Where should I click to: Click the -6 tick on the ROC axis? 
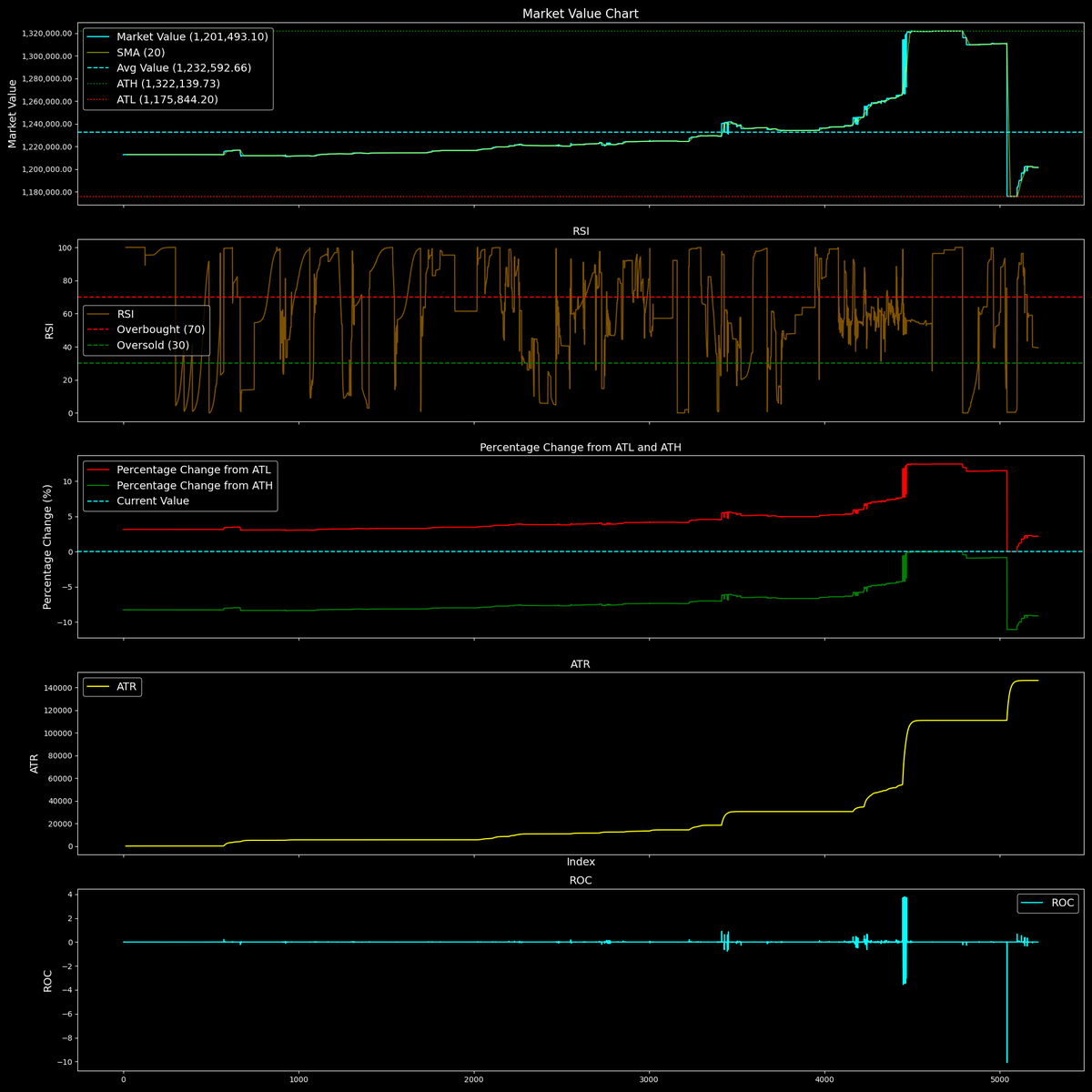coord(66,1015)
